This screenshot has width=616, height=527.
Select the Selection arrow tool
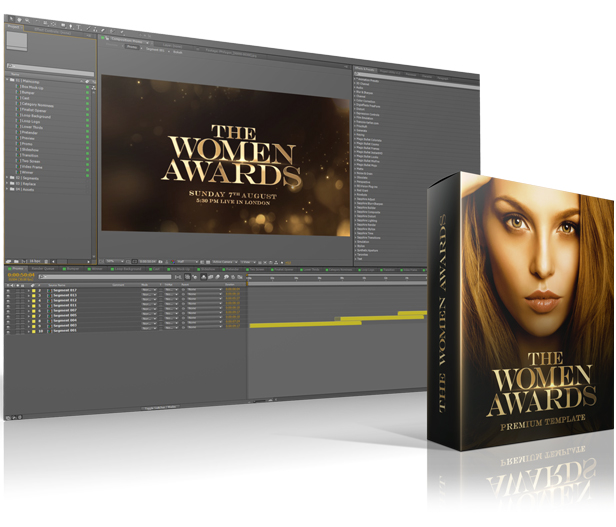tap(11, 19)
